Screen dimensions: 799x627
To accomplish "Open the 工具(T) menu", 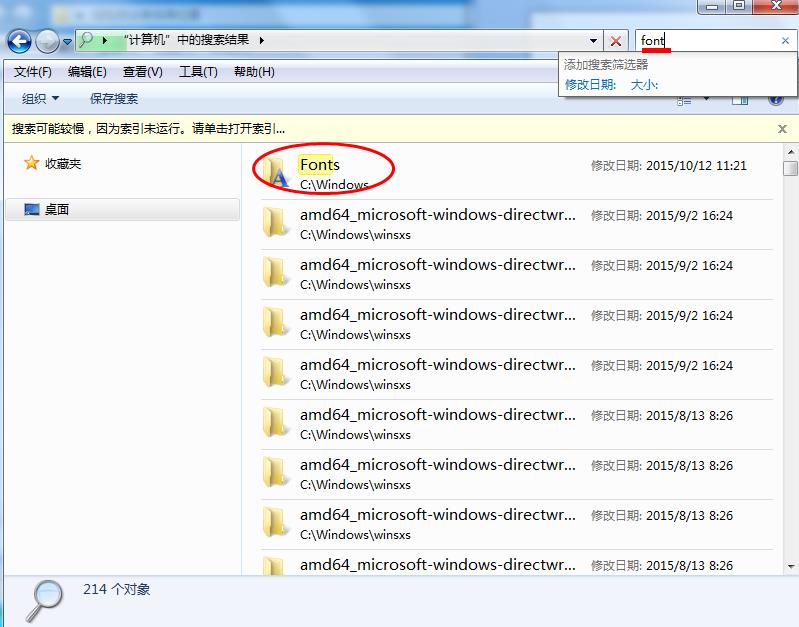I will point(198,72).
